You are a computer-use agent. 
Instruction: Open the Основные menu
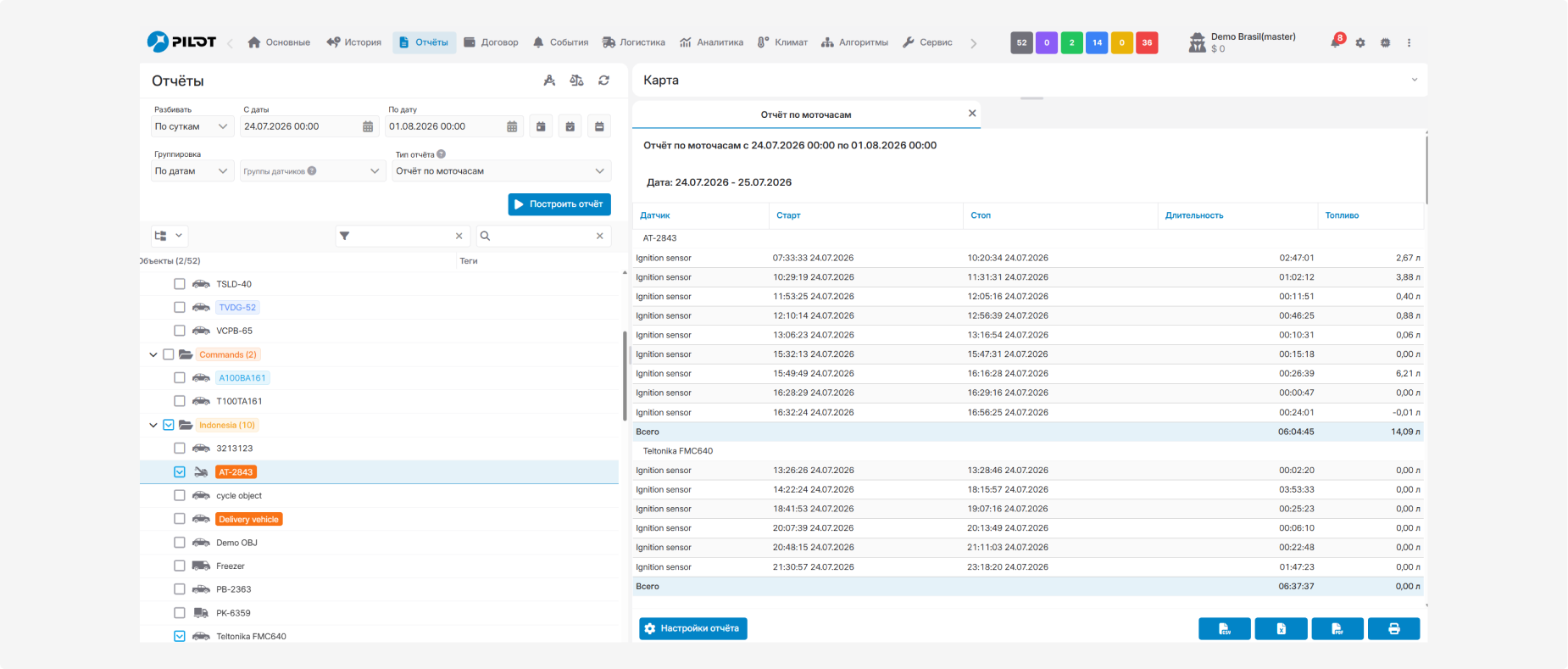[x=279, y=42]
